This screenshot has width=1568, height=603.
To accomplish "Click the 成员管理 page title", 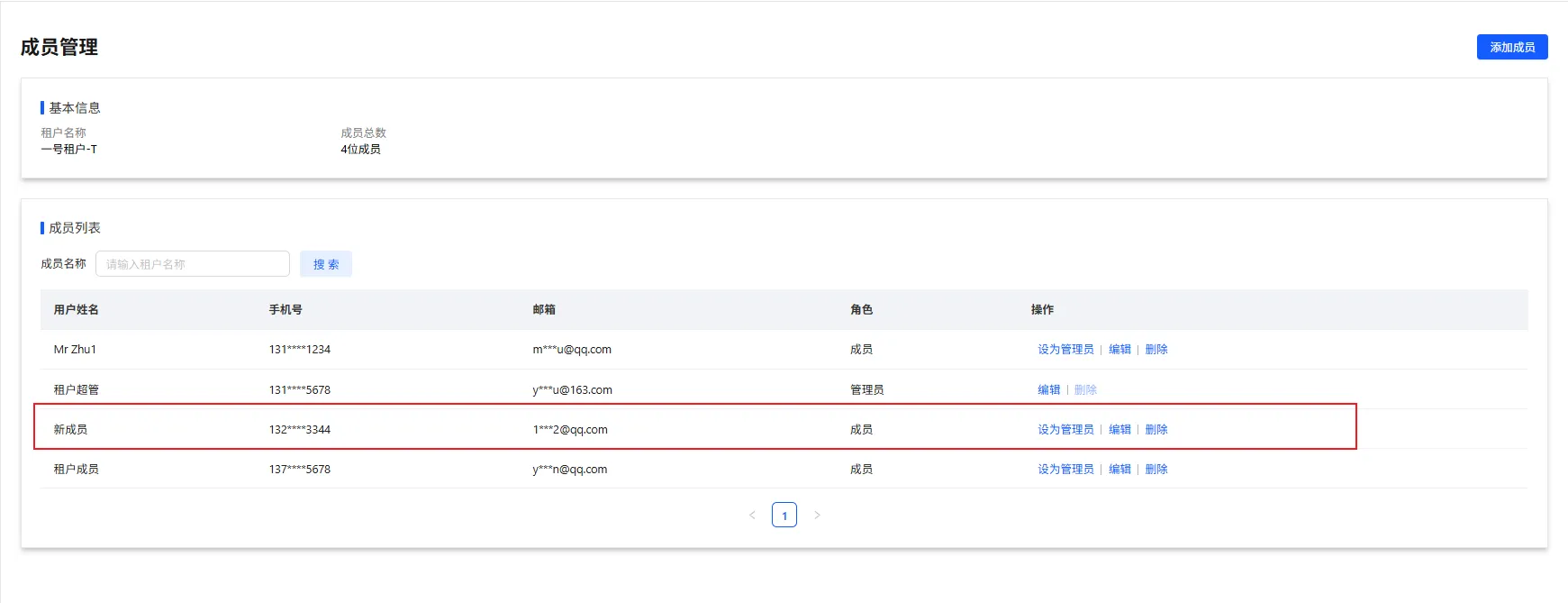I will pyautogui.click(x=59, y=47).
